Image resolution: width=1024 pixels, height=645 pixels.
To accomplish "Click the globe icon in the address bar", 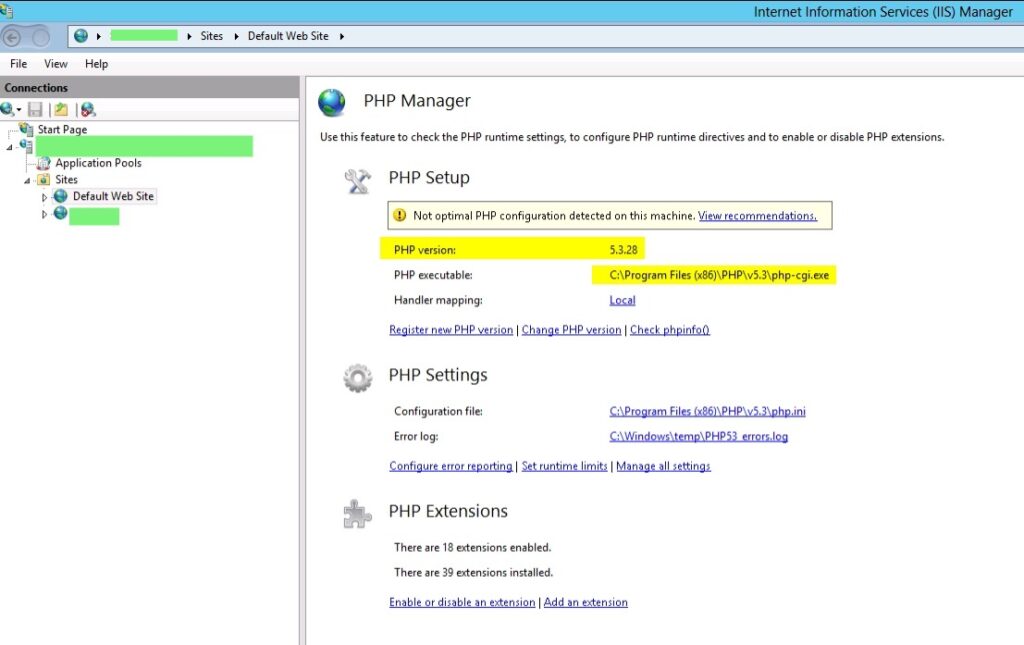I will pos(81,36).
